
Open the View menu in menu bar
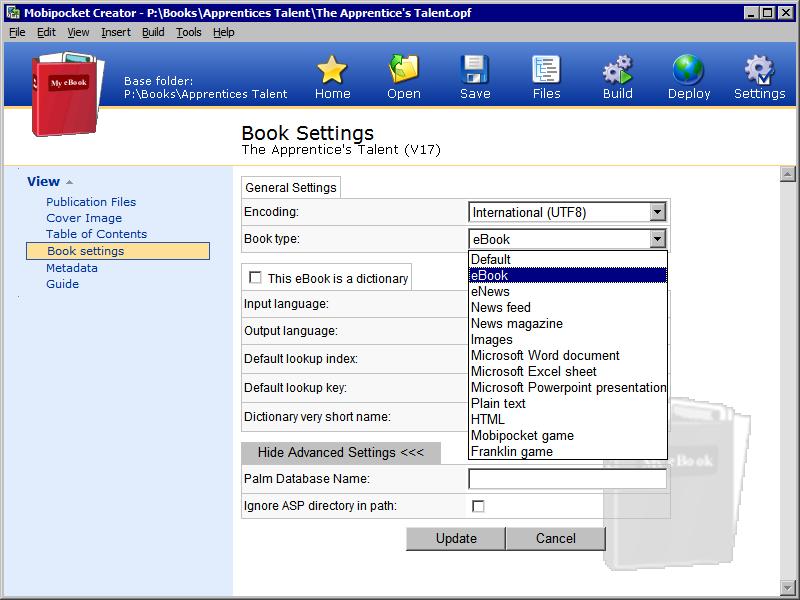(78, 32)
